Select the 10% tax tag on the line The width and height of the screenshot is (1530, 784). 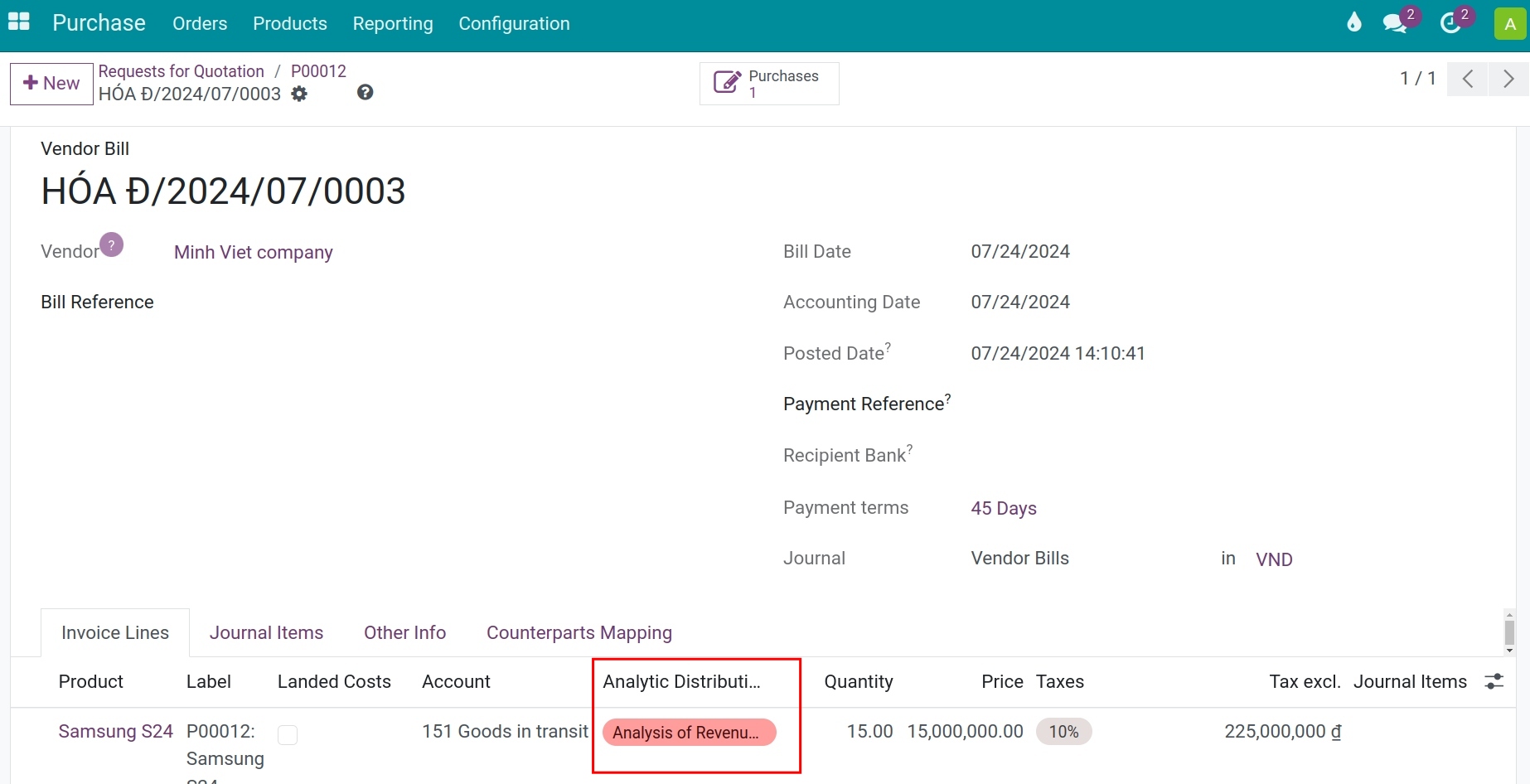(x=1064, y=731)
